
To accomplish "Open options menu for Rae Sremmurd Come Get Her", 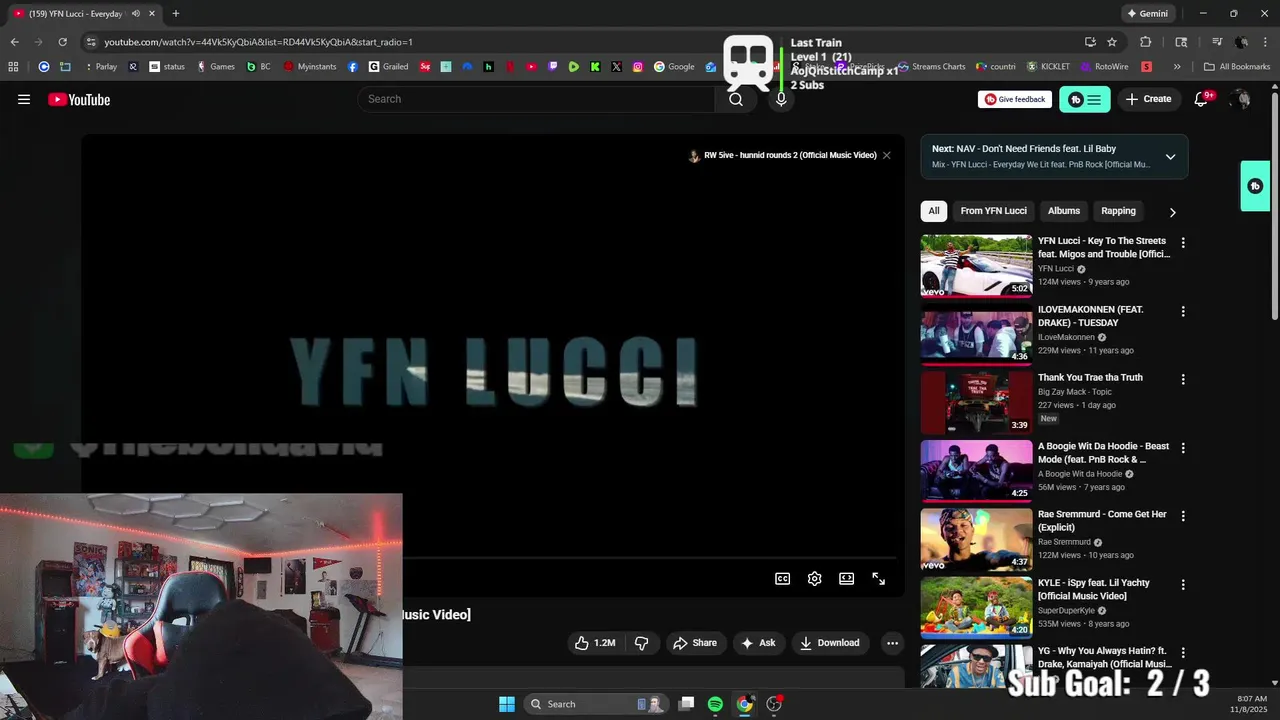I will [1183, 516].
